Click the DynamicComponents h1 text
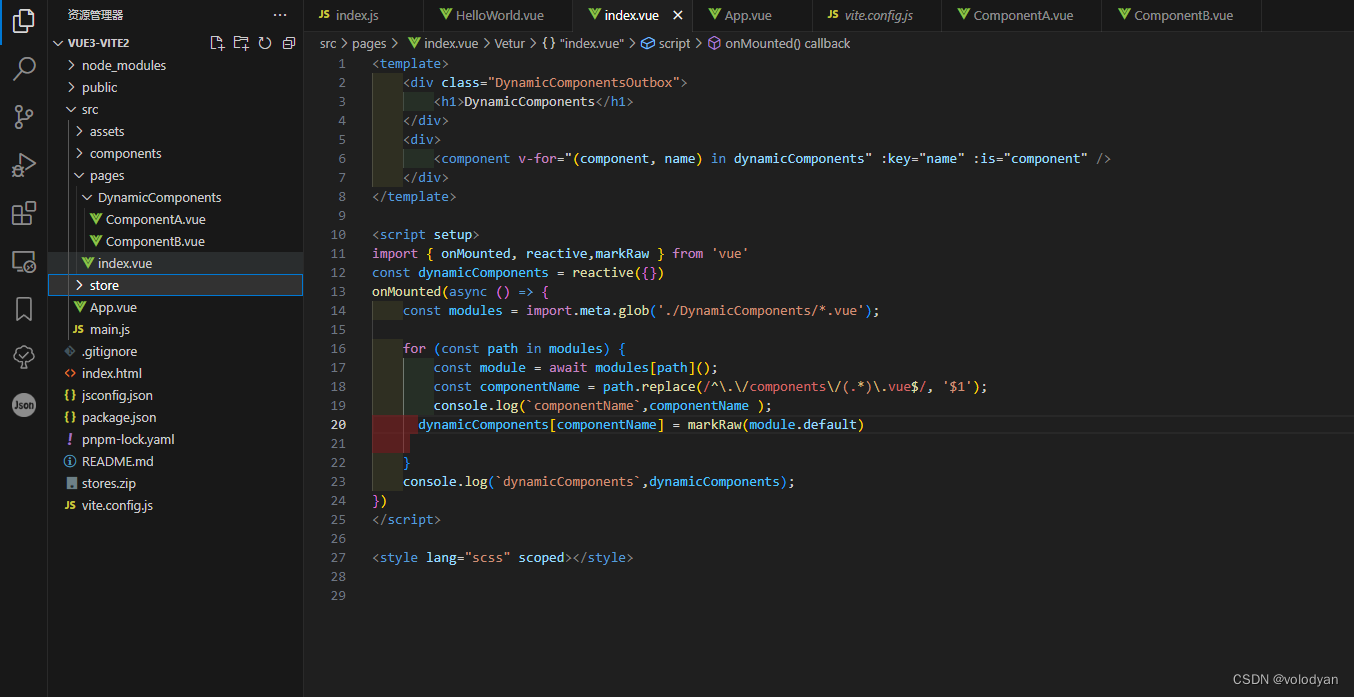1354x697 pixels. coord(530,101)
